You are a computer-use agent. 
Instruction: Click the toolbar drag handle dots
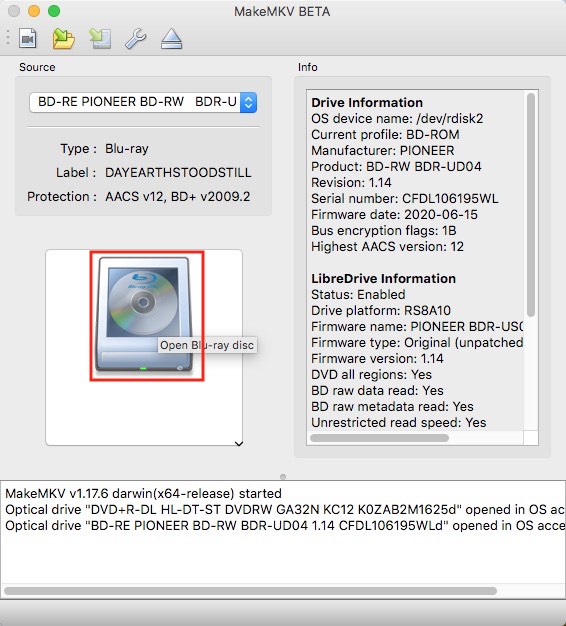click(x=8, y=39)
